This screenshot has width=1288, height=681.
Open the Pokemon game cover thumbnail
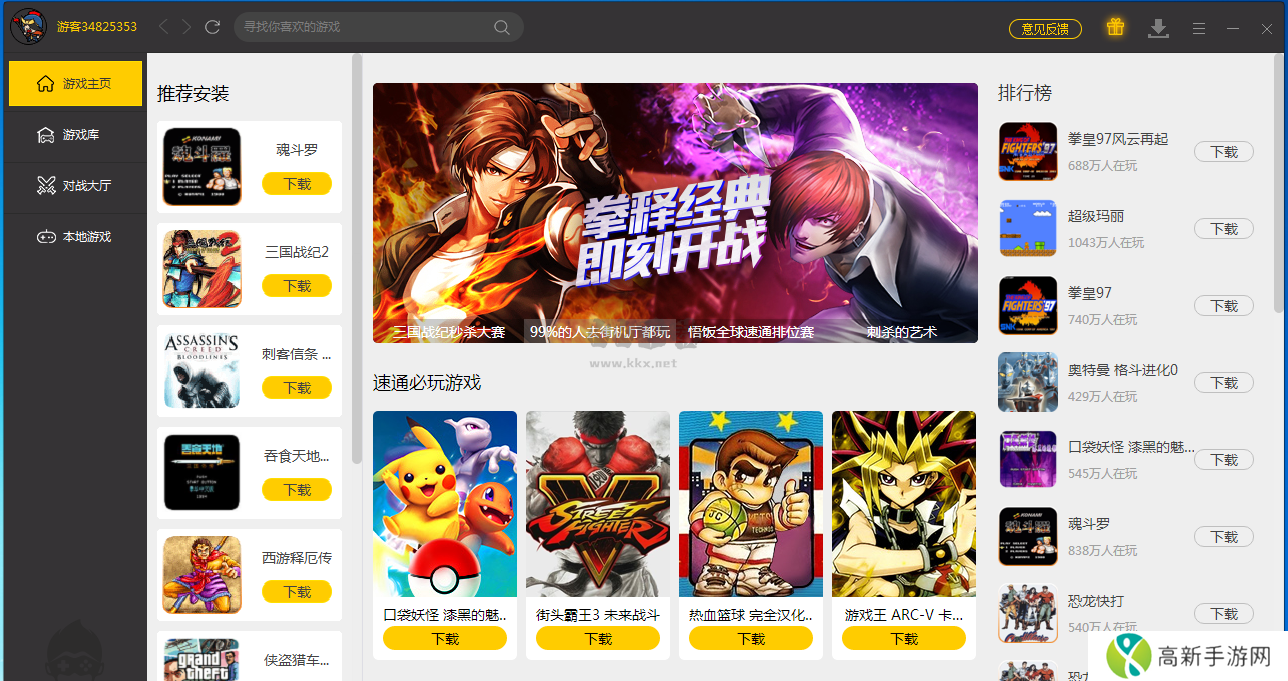click(x=445, y=504)
